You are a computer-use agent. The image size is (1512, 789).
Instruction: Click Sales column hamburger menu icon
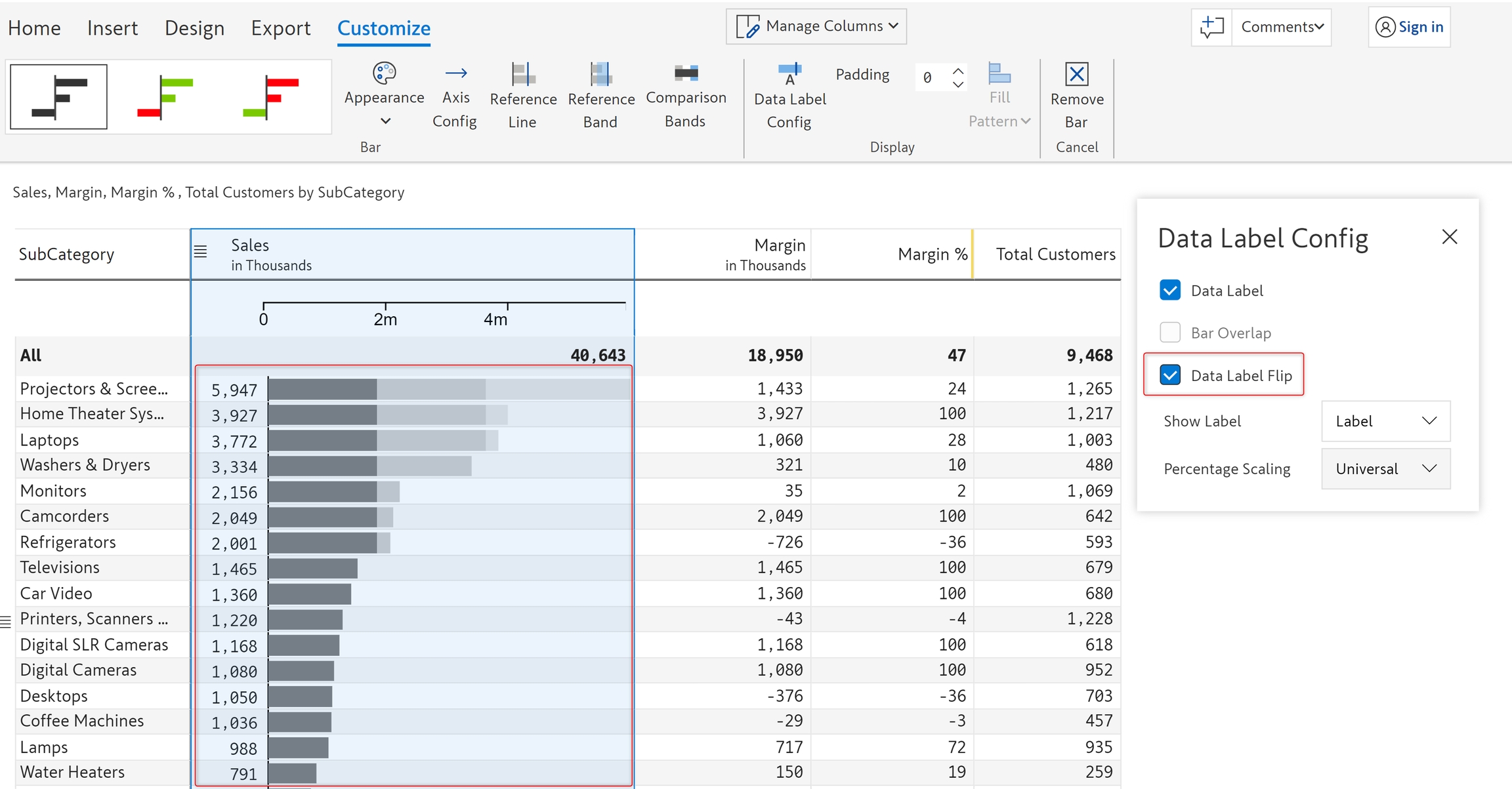click(201, 251)
